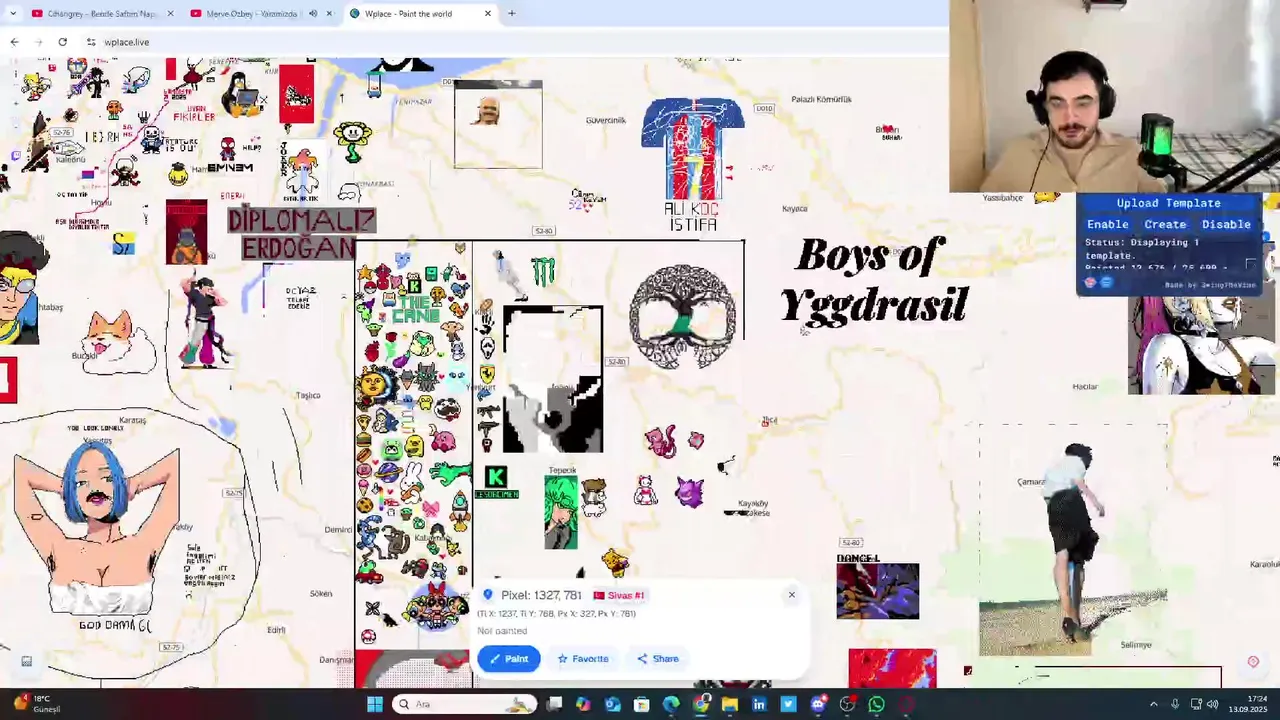Screen dimensions: 1280x720
Task: Click the site information icon in address bar
Action: tap(91, 42)
